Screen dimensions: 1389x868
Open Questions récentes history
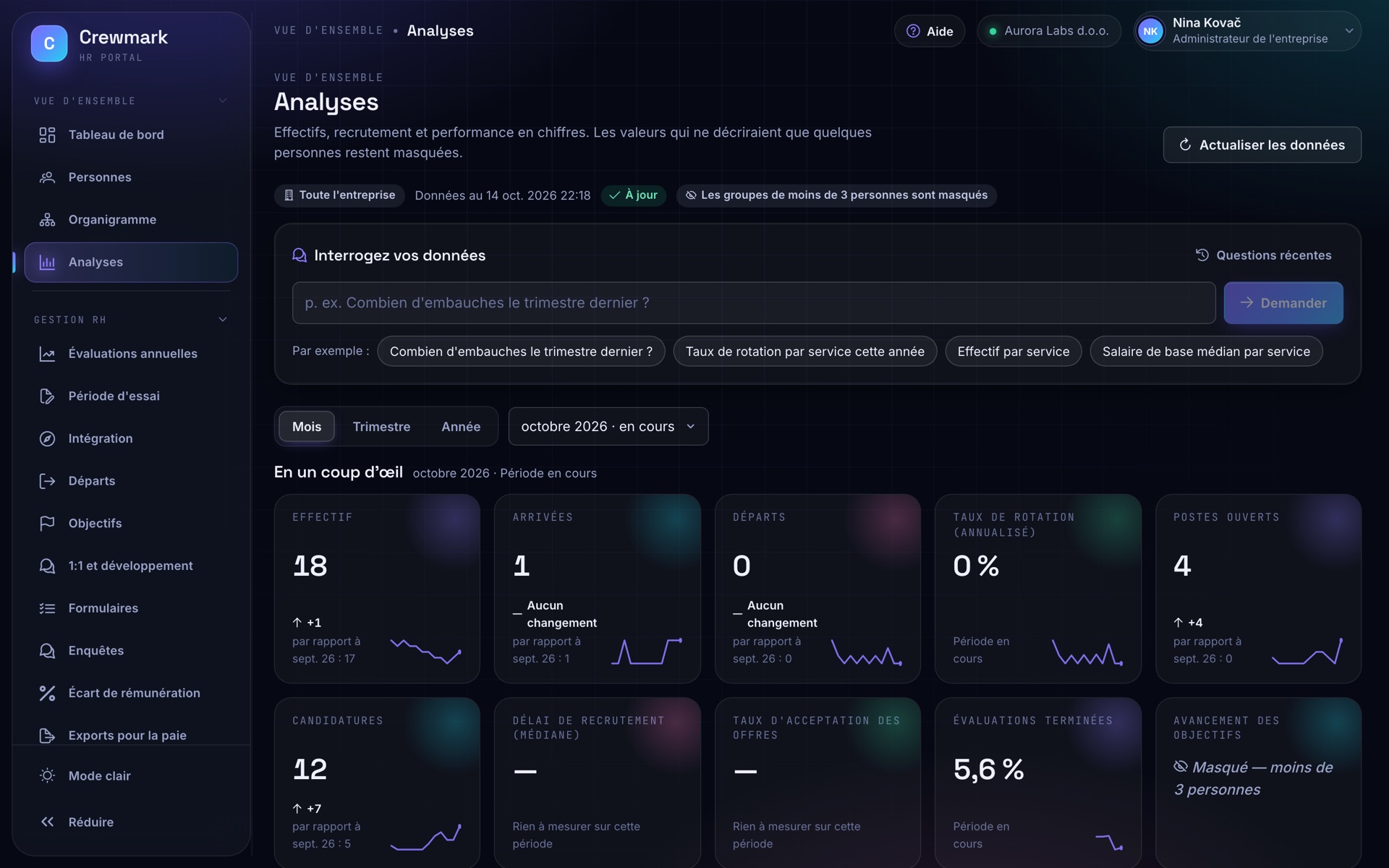point(1263,255)
